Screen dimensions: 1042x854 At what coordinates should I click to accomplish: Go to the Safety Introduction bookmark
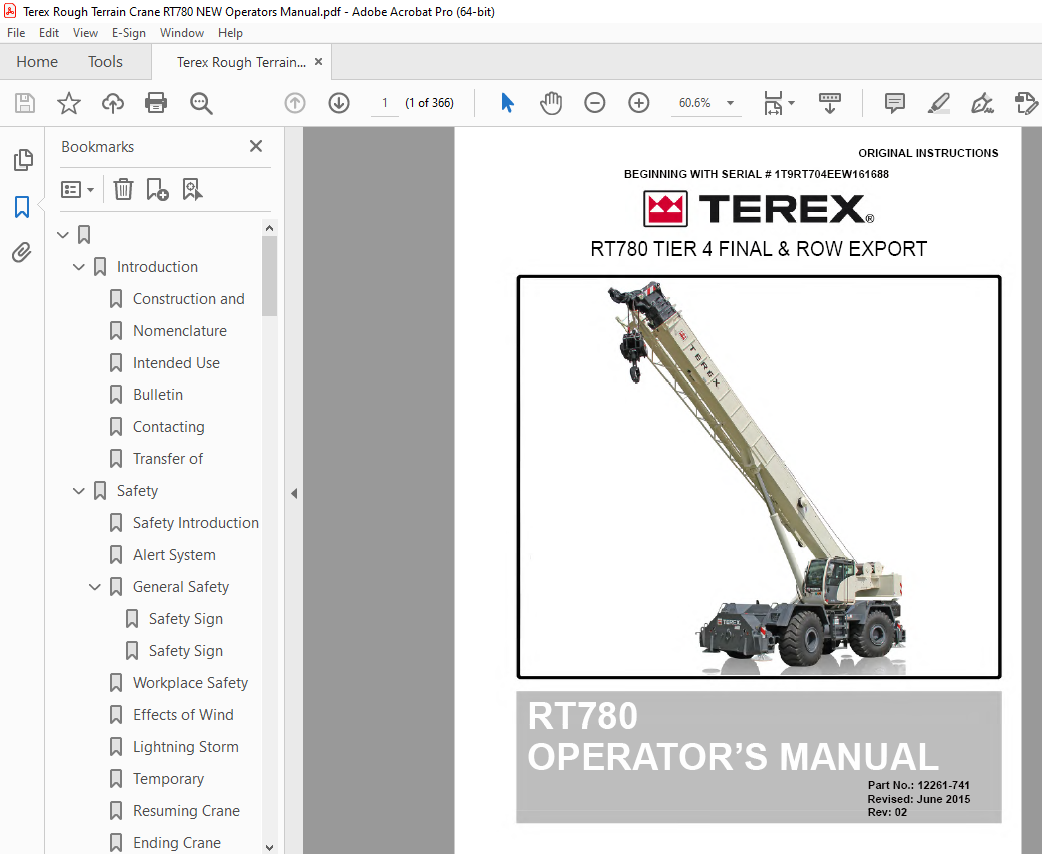coord(195,523)
